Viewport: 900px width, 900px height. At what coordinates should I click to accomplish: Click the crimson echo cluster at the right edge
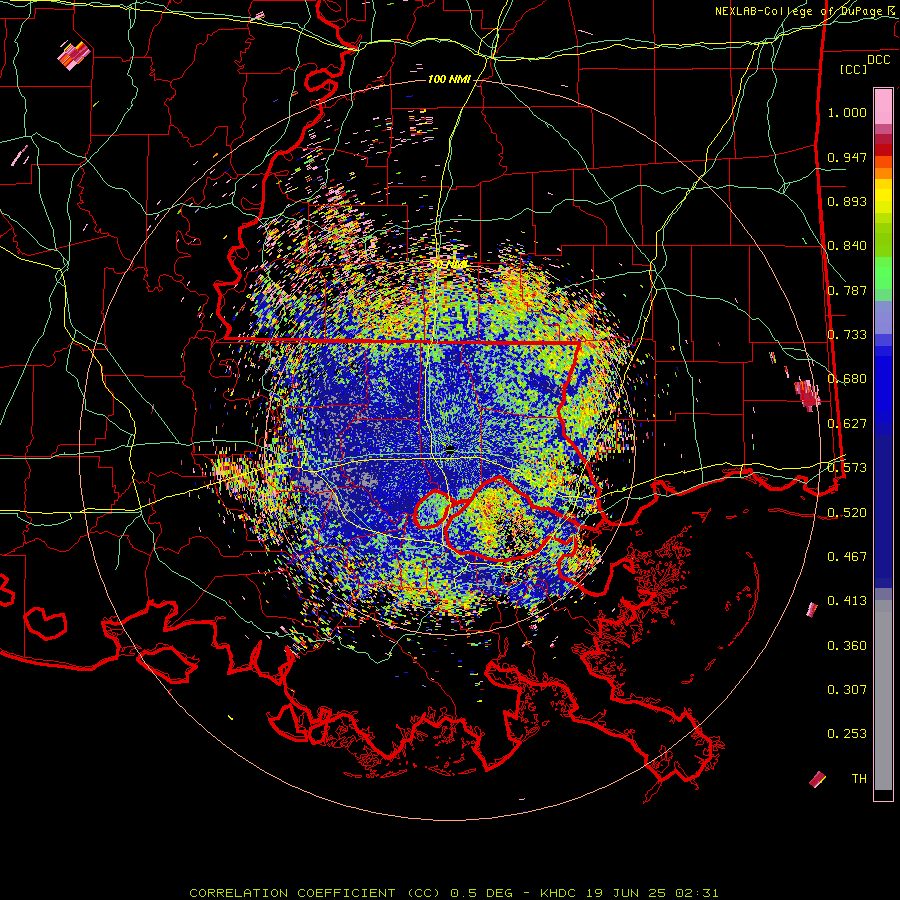click(808, 395)
